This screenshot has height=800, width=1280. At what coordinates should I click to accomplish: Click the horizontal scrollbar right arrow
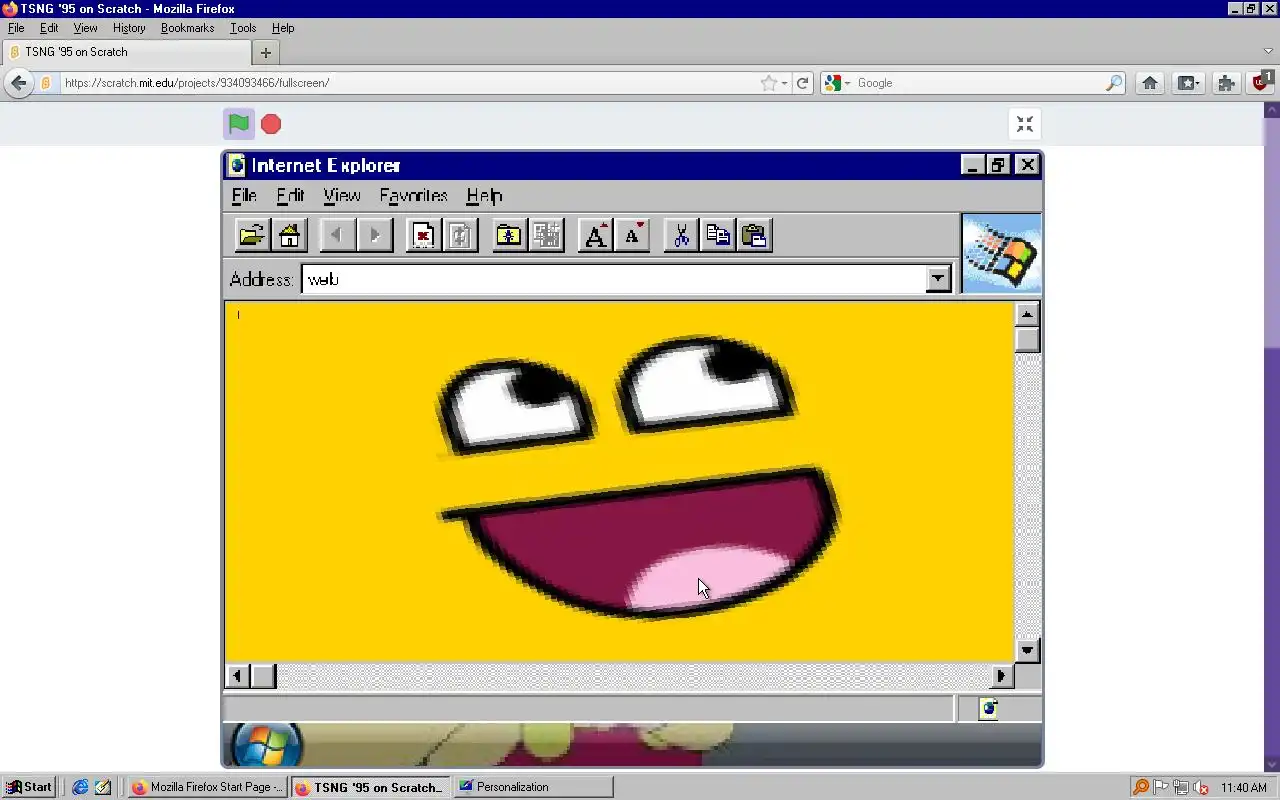(x=1001, y=676)
